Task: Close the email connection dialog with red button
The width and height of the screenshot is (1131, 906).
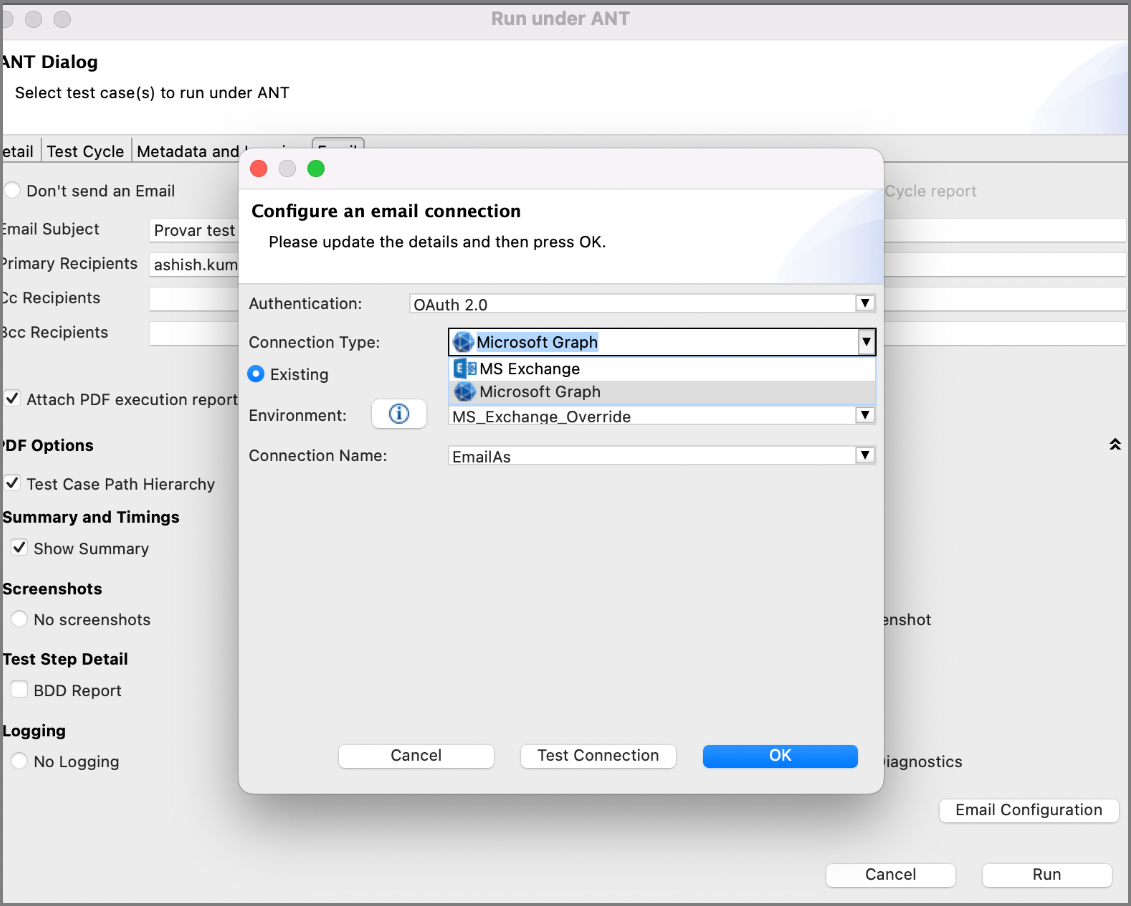Action: (x=258, y=169)
